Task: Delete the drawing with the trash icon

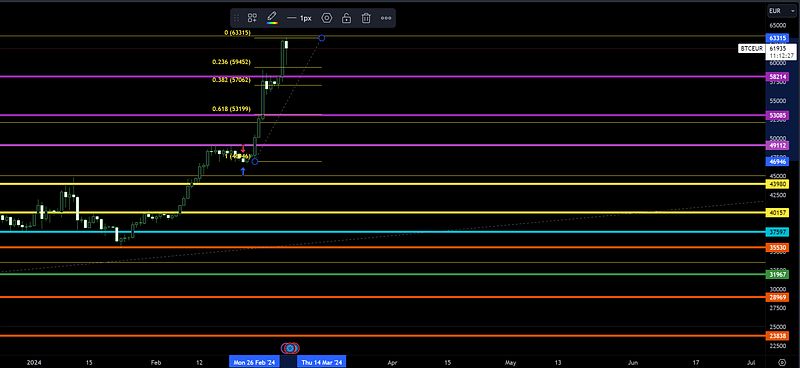Action: [366, 18]
